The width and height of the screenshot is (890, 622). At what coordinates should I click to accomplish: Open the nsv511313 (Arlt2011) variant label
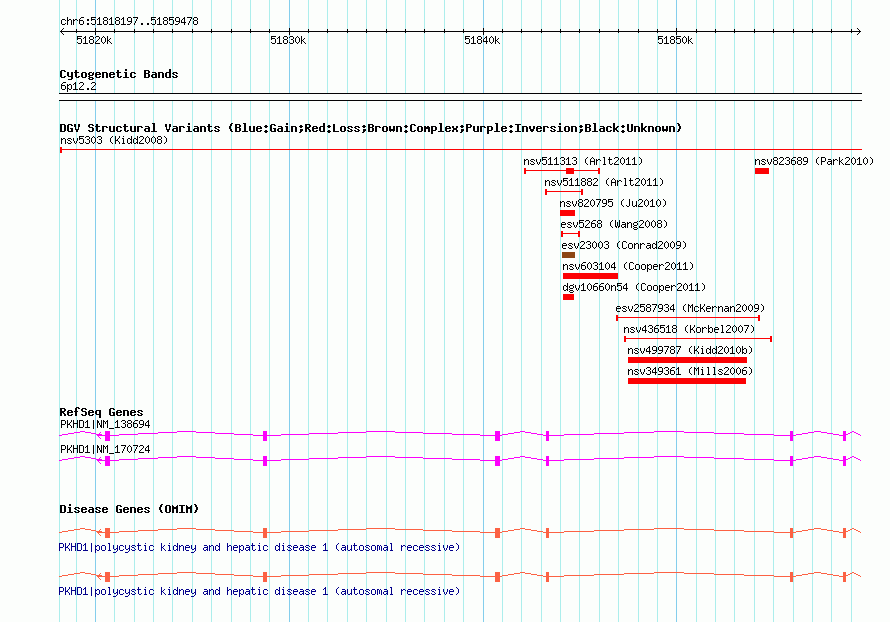[x=583, y=161]
